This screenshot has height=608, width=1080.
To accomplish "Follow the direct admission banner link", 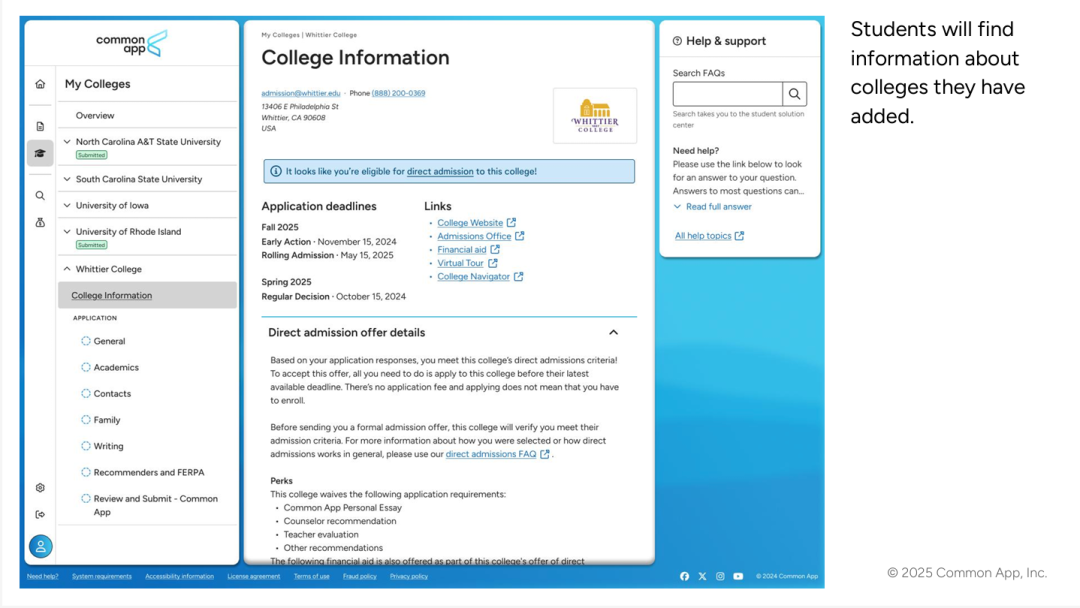I will pyautogui.click(x=440, y=171).
